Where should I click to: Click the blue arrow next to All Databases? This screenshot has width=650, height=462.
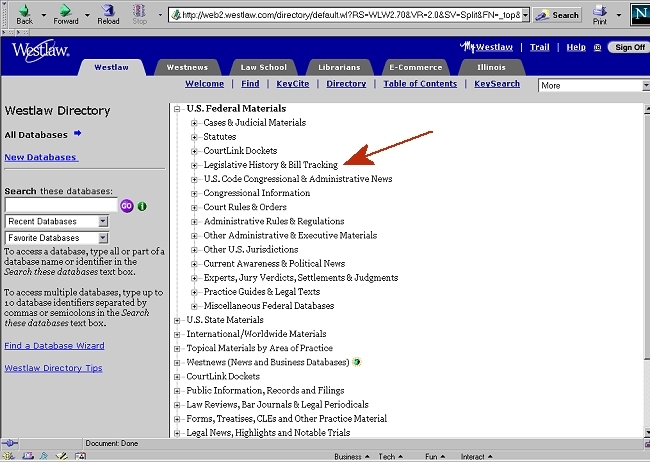(78, 134)
